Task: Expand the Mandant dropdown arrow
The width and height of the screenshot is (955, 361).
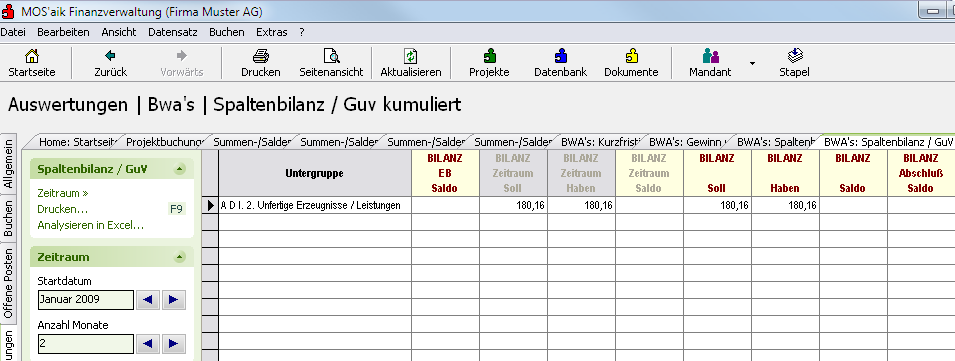Action: (x=752, y=63)
